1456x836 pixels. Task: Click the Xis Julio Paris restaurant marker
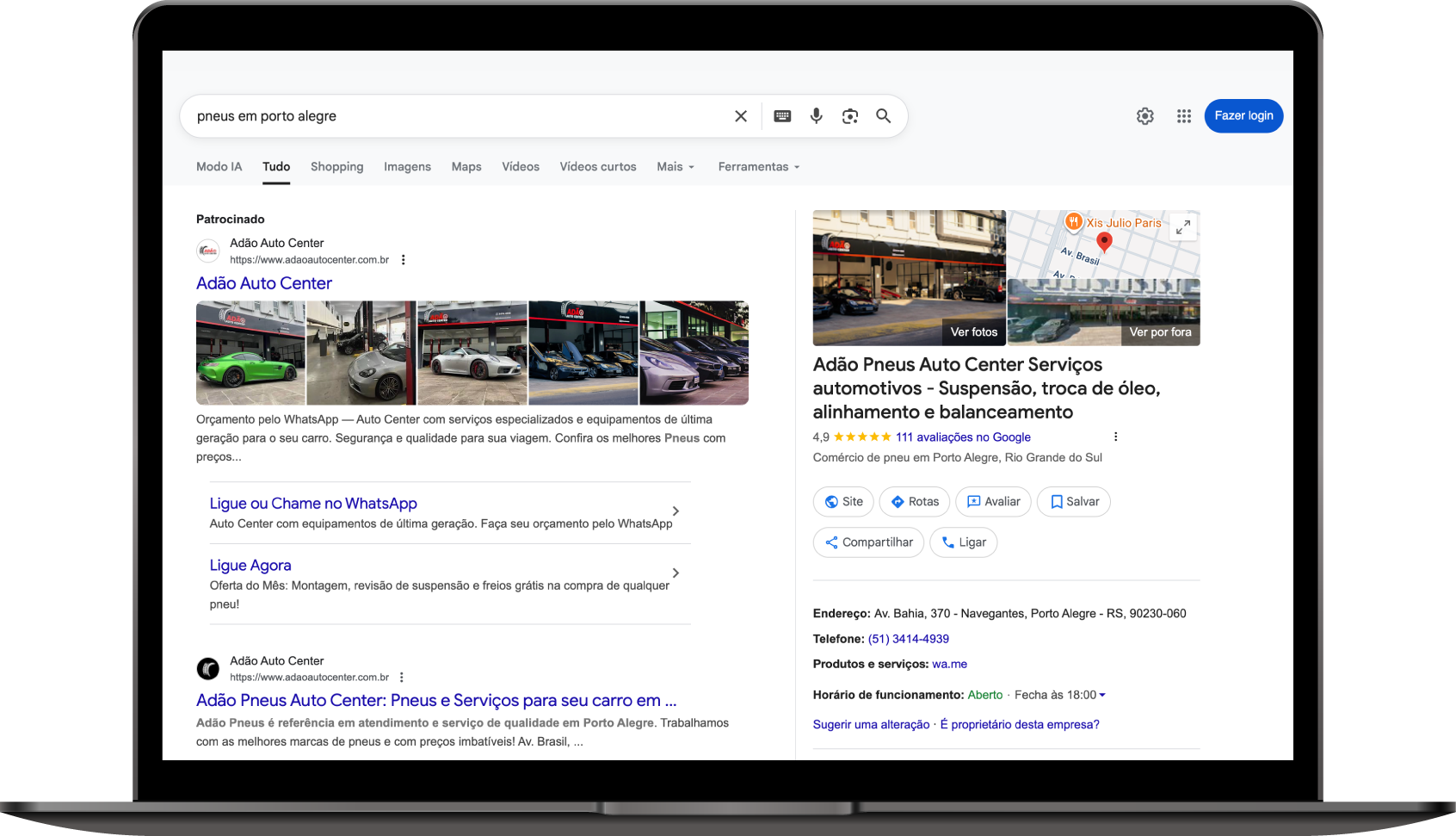click(x=1073, y=222)
